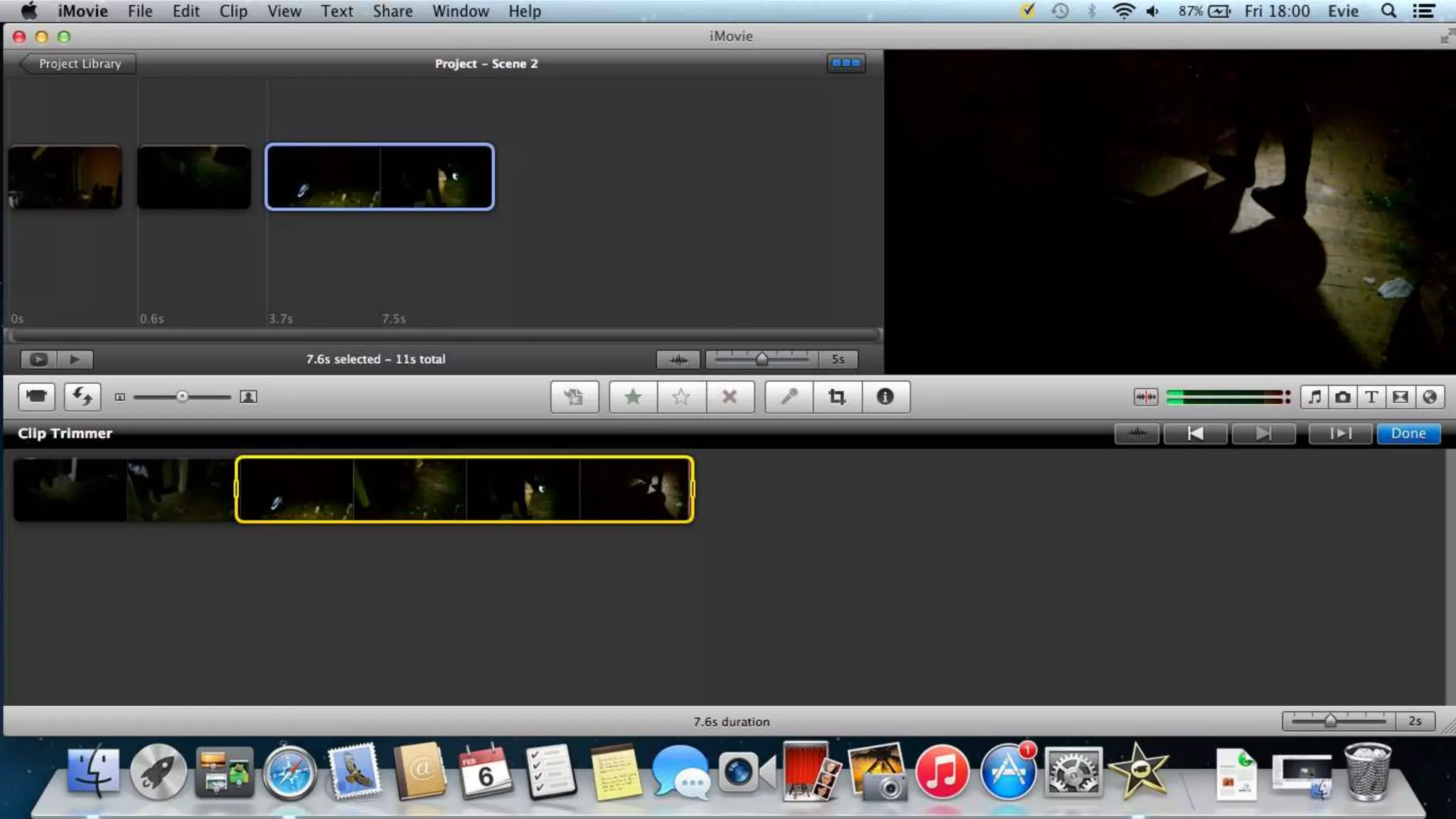The image size is (1456, 819).
Task: Move selection to next clip in trimmer
Action: (x=1263, y=434)
